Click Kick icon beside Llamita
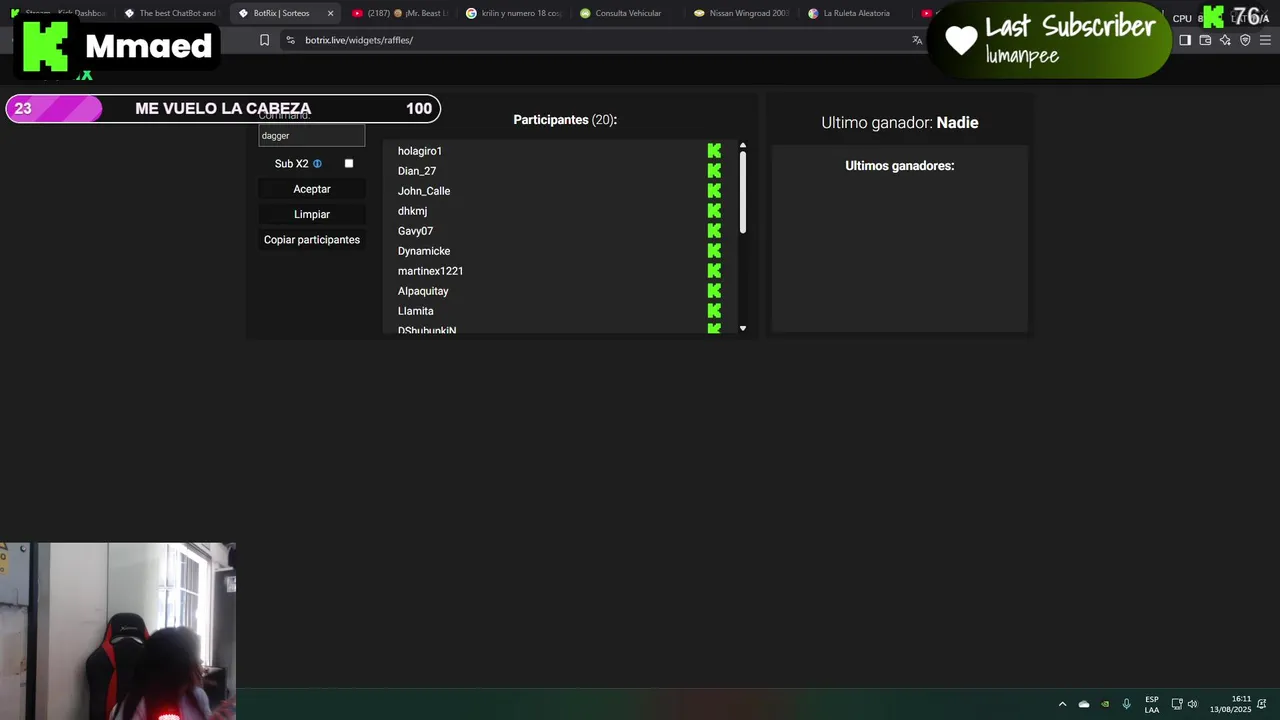Image resolution: width=1280 pixels, height=720 pixels. 714,311
